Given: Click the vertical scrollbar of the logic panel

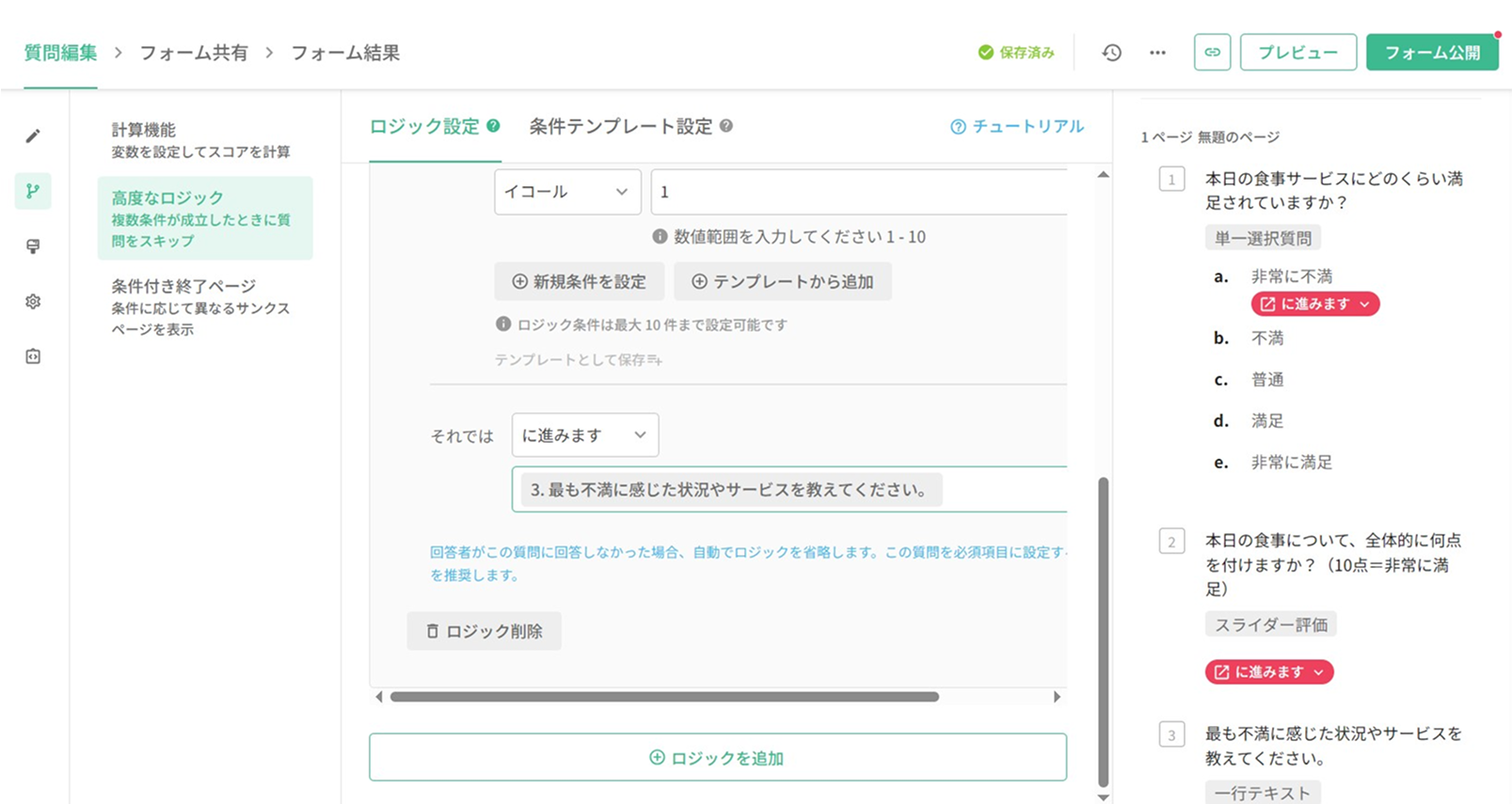Looking at the screenshot, I should (1104, 632).
